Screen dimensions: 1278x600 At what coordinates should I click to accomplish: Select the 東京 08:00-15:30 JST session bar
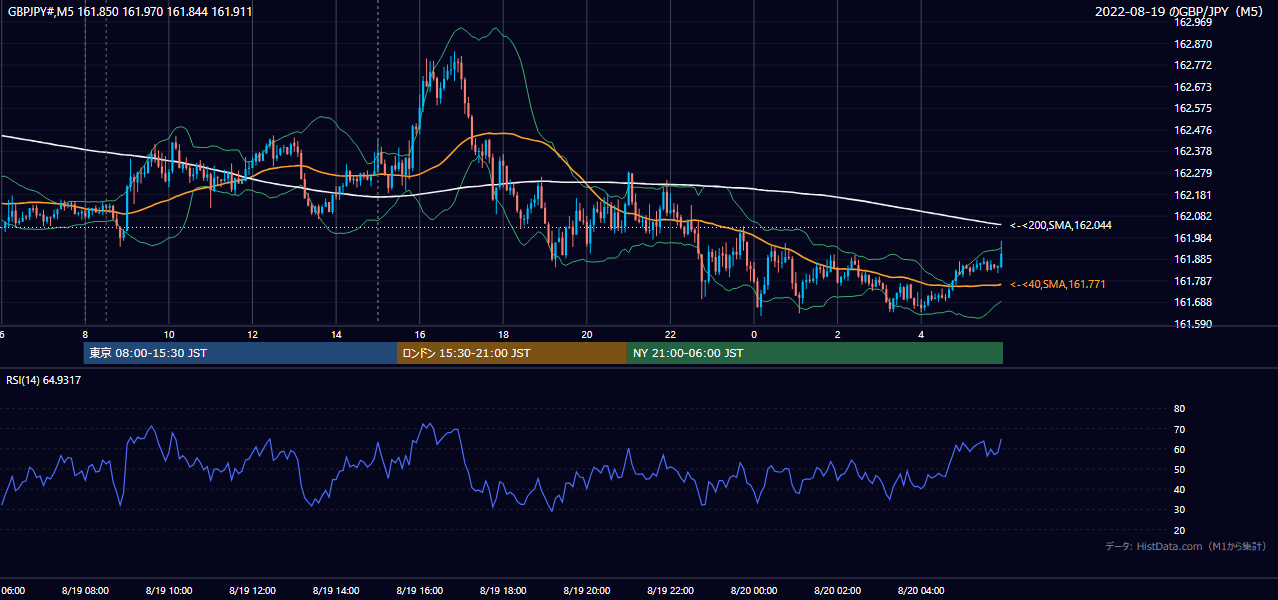240,353
